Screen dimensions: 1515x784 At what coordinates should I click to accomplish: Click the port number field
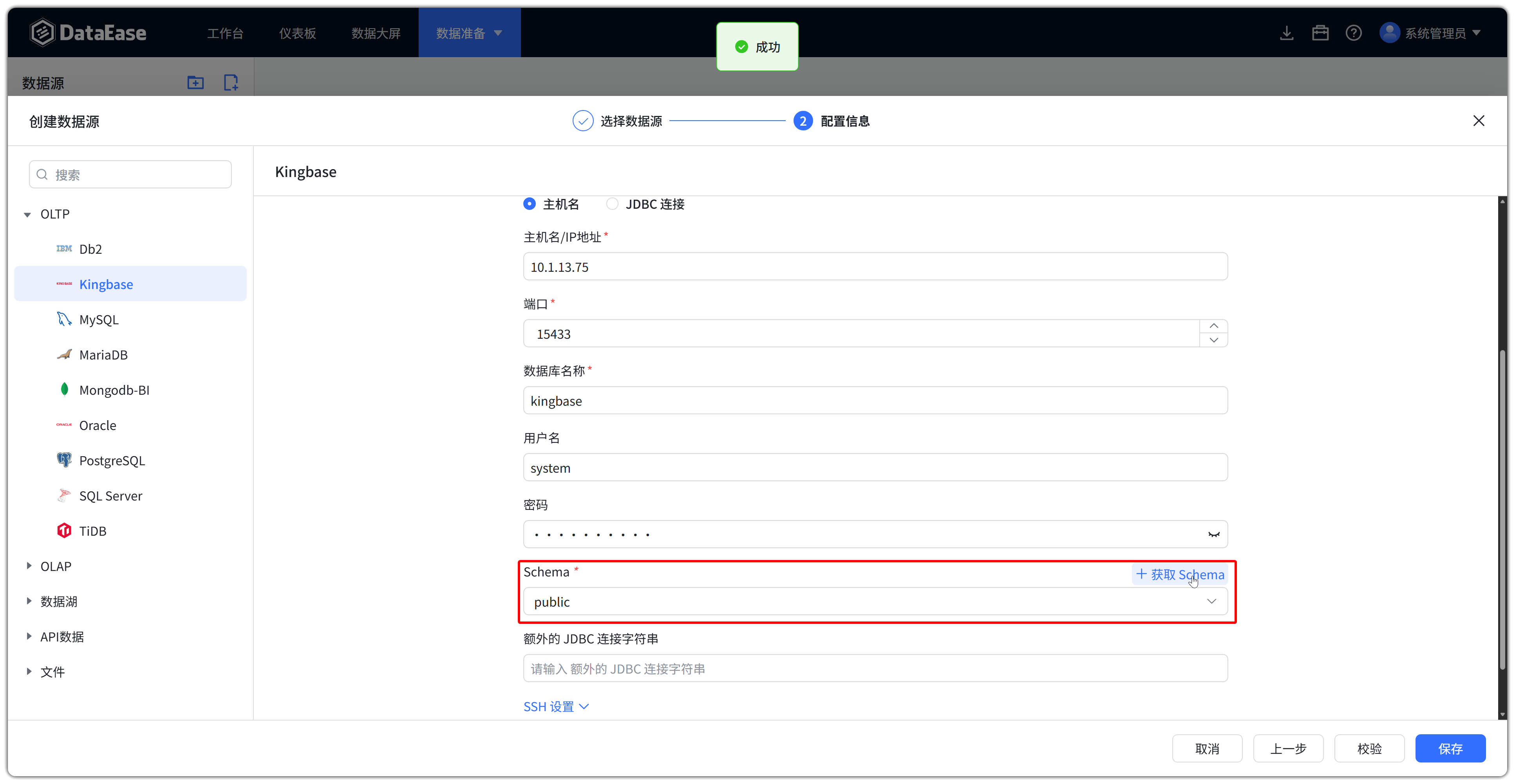(861, 334)
